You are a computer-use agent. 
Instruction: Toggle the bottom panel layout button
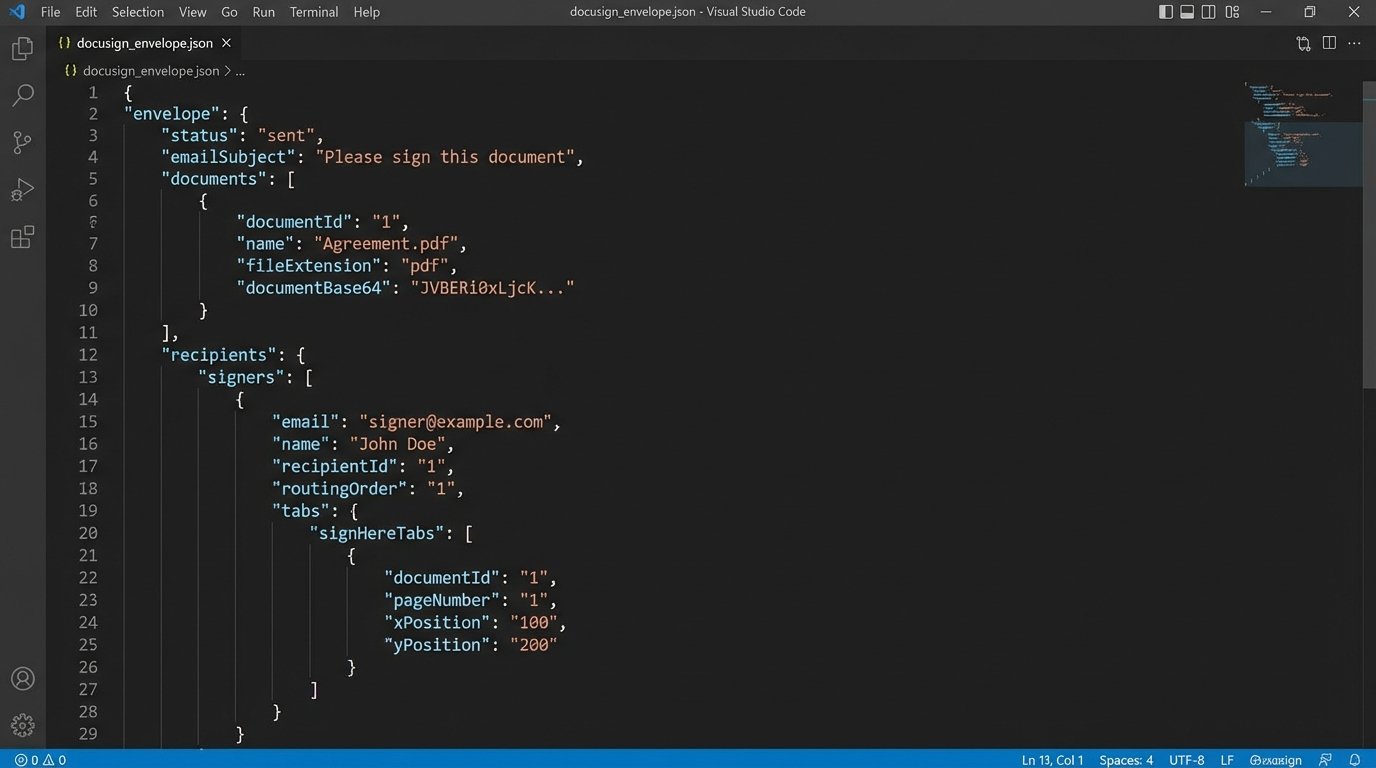pyautogui.click(x=1187, y=12)
